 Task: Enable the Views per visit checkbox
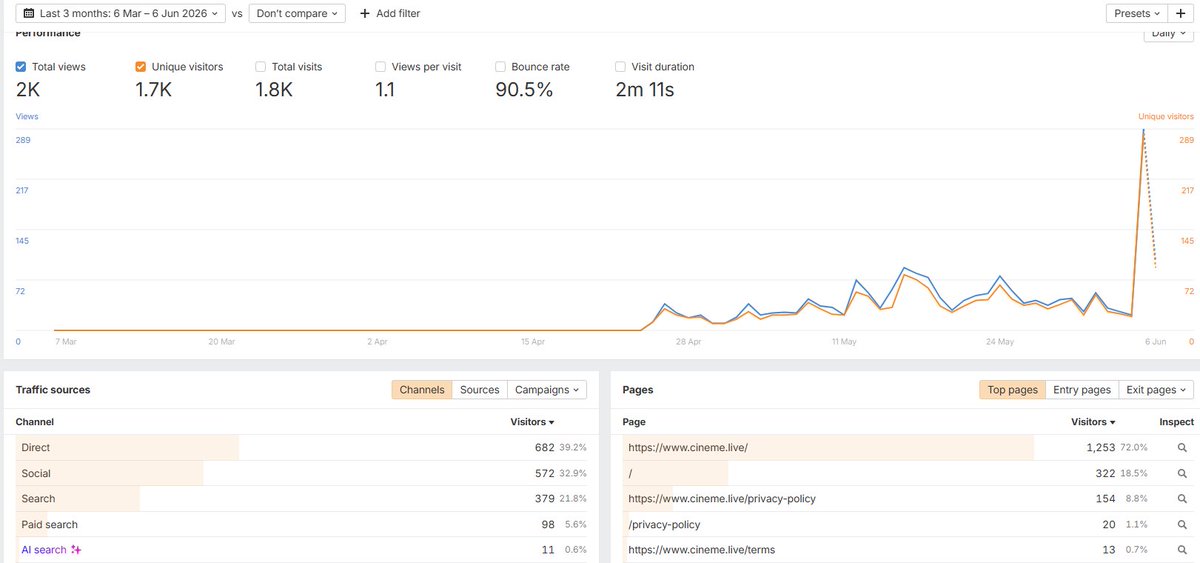point(381,67)
